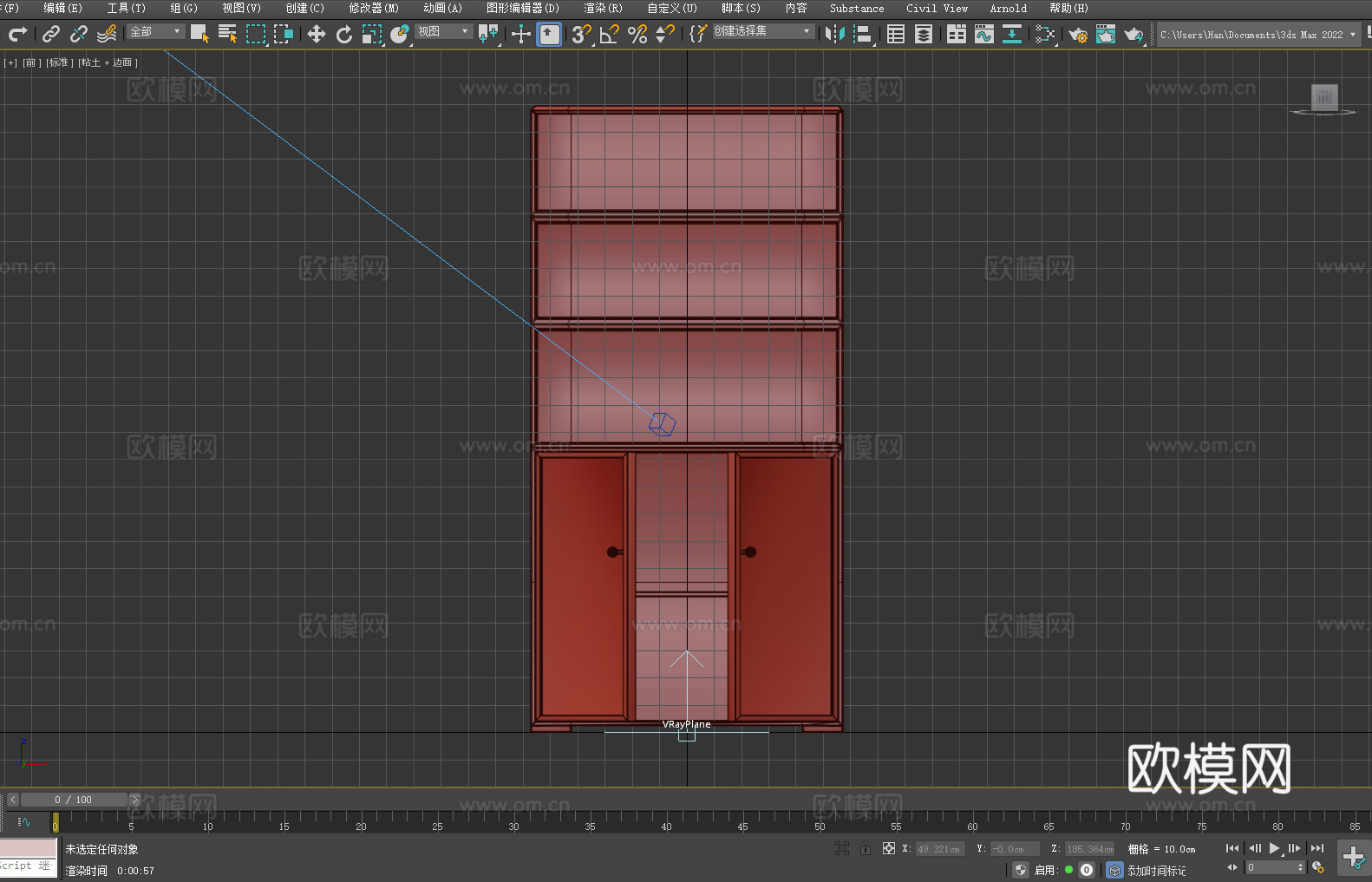Activate the Select Object tool
The height and width of the screenshot is (882, 1372).
click(200, 34)
